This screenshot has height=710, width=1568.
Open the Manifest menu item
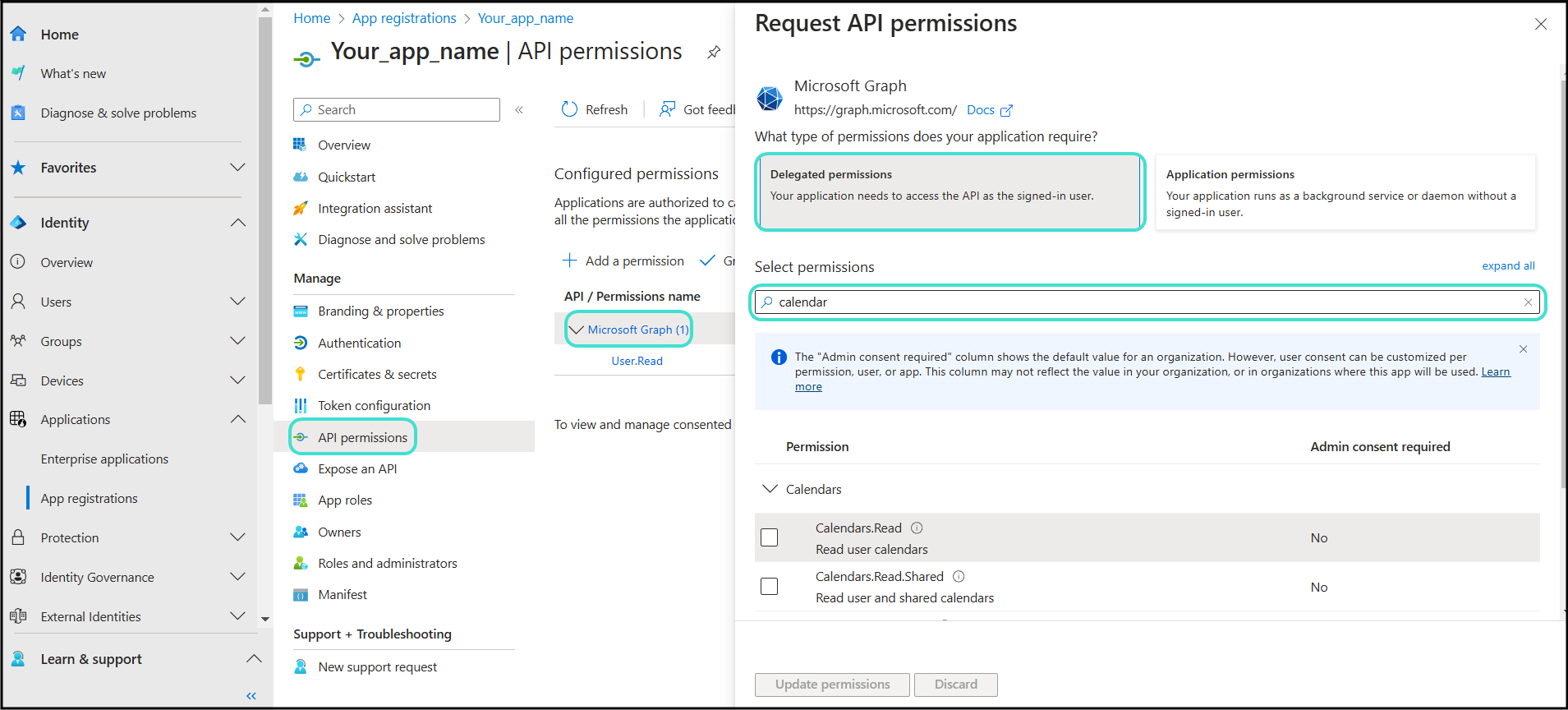343,594
